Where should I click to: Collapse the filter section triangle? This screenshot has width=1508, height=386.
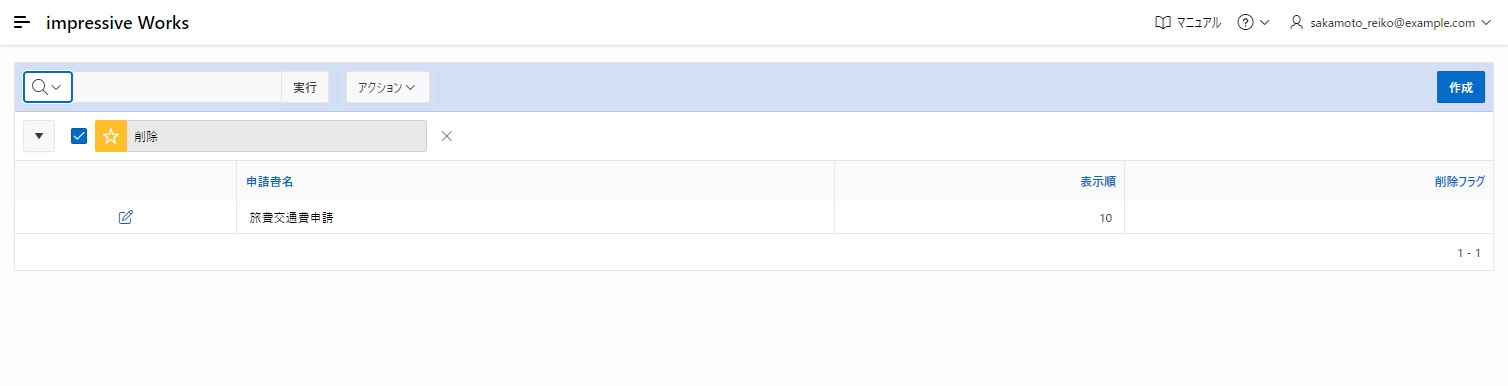(39, 136)
